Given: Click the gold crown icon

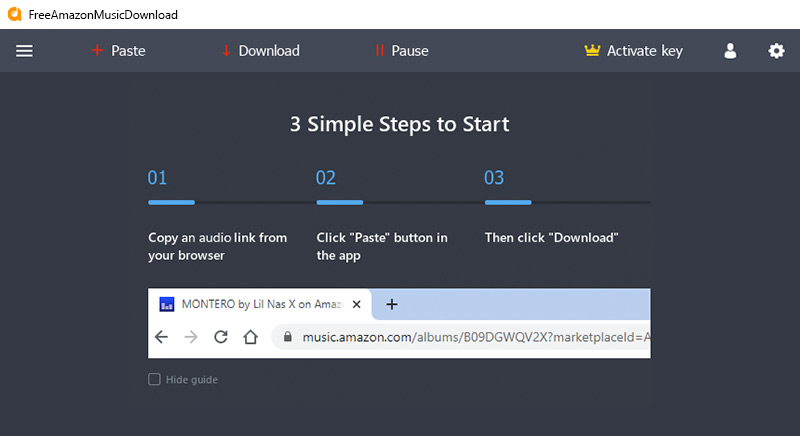Looking at the screenshot, I should point(592,50).
